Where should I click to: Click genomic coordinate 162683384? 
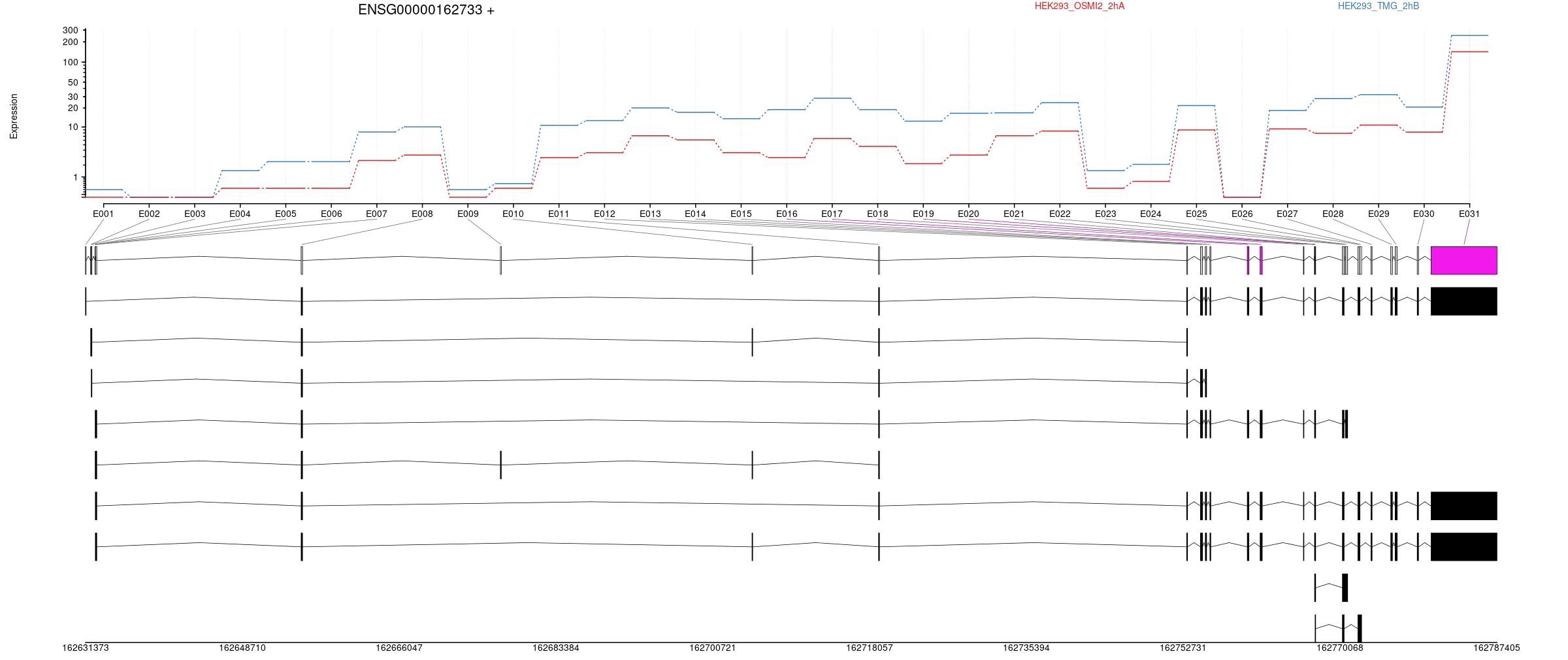[x=556, y=648]
